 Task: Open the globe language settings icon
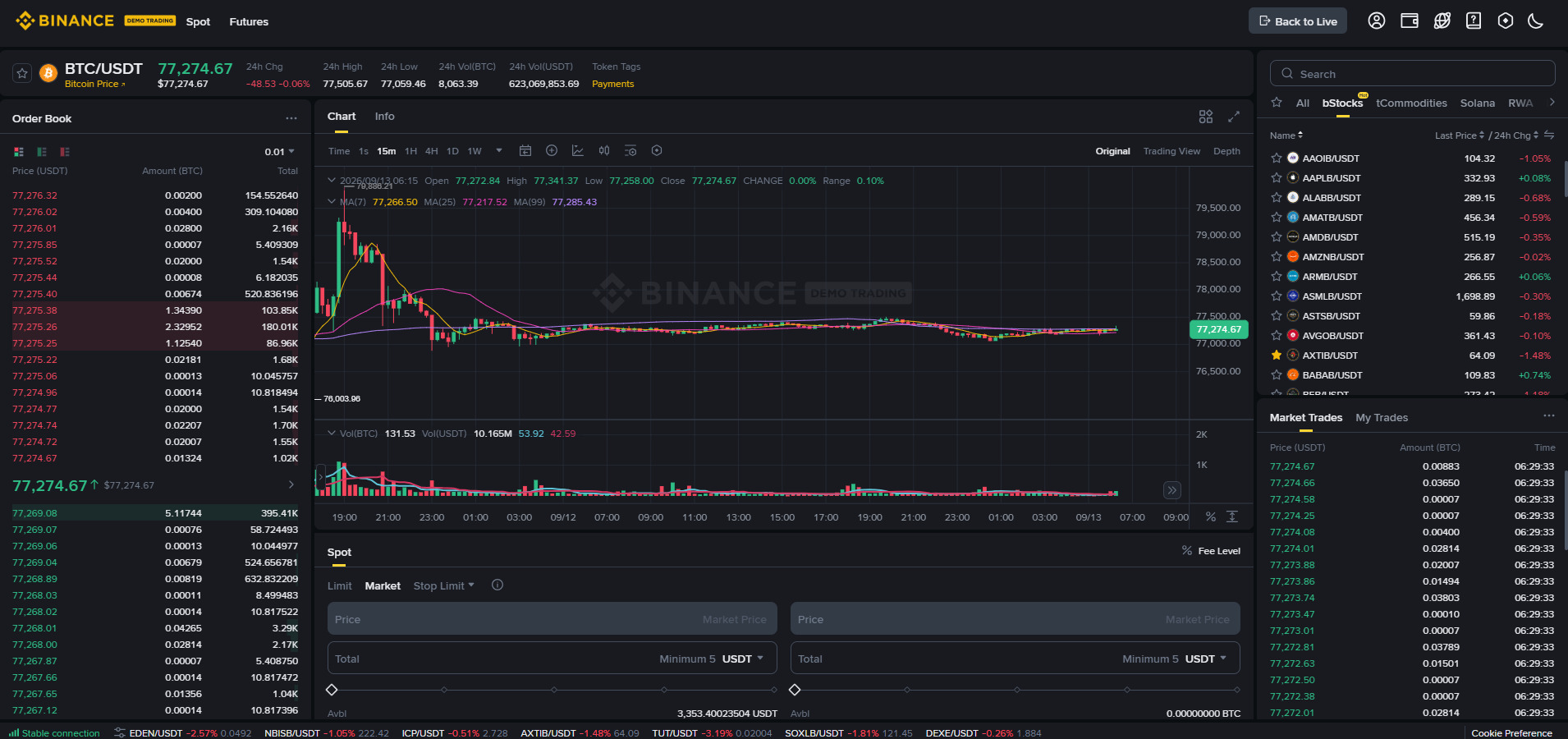pyautogui.click(x=1442, y=21)
